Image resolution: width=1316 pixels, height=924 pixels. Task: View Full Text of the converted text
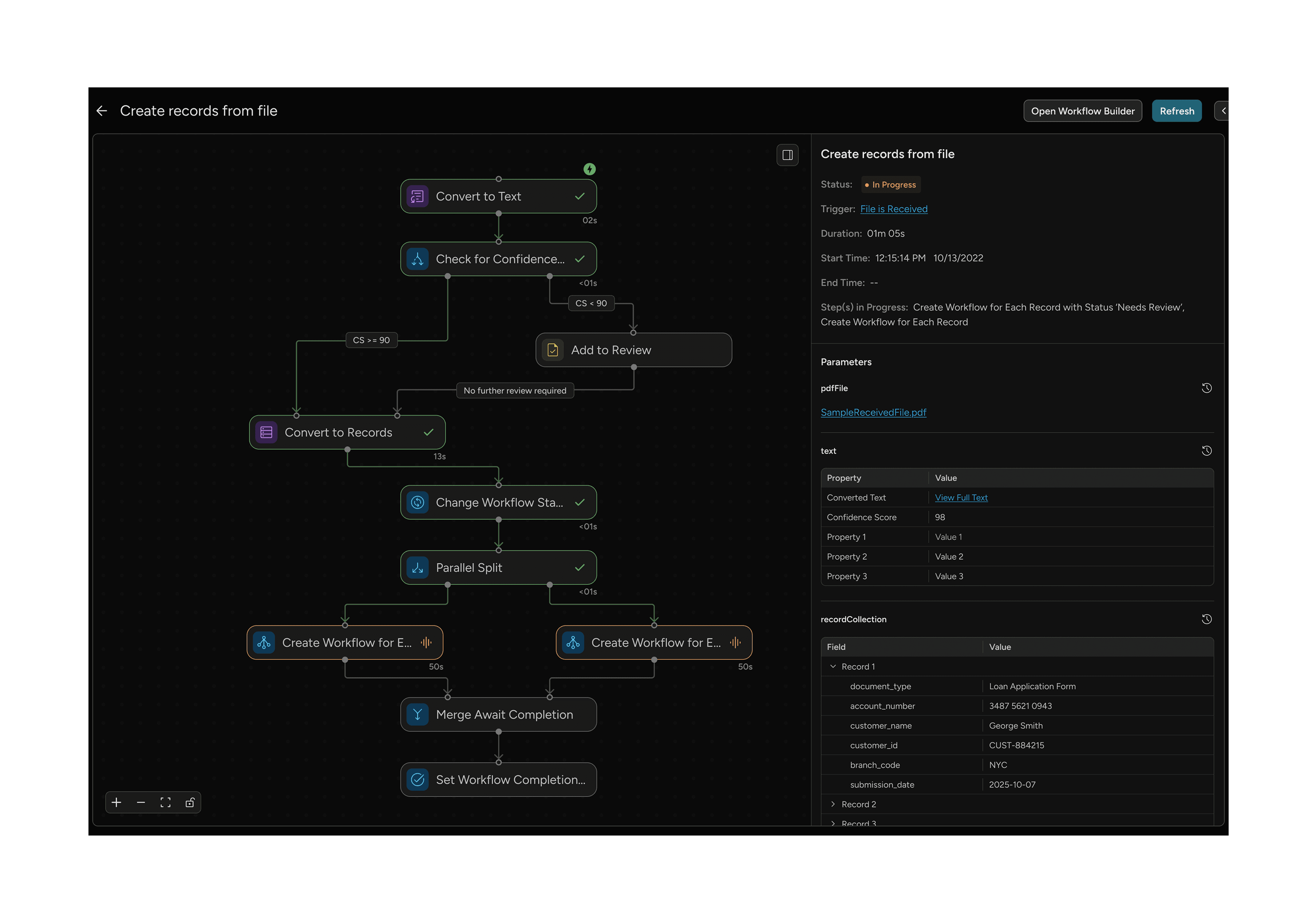[961, 497]
